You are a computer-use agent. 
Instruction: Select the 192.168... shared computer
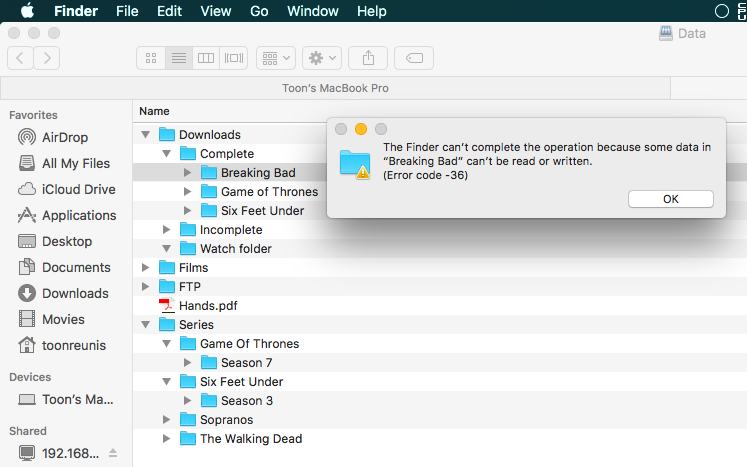point(59,453)
